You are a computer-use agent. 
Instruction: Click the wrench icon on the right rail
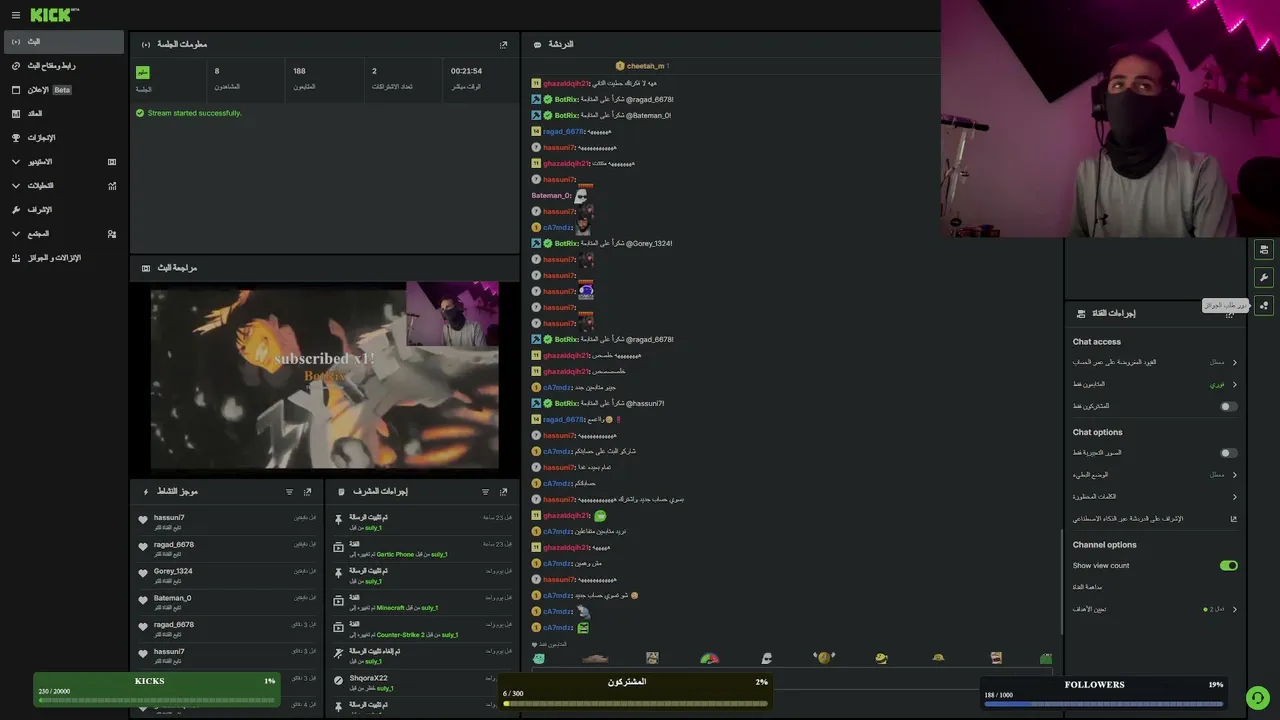pyautogui.click(x=1264, y=277)
